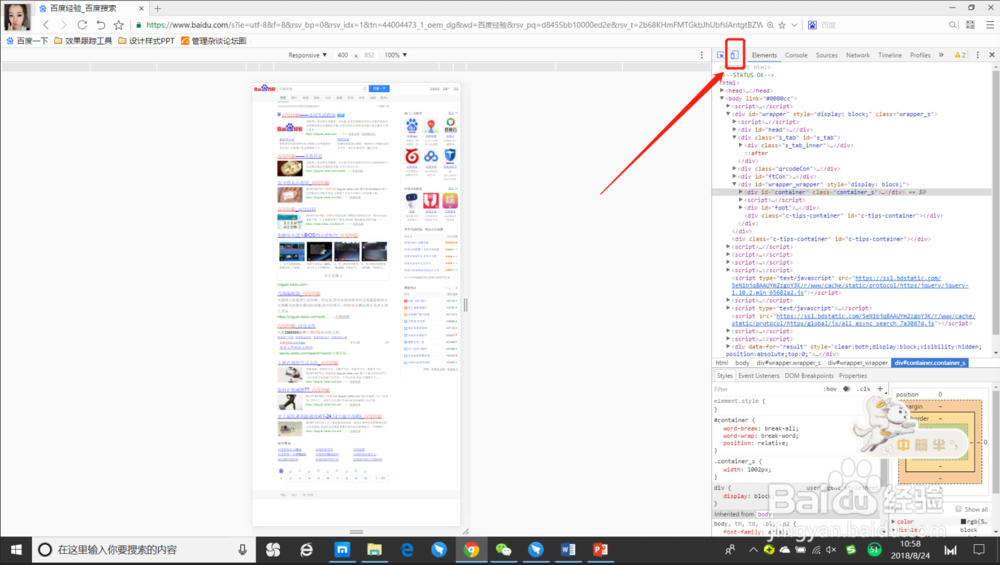Select body in the DOM breadcrumb
Viewport: 1000px width, 565px height.
click(742, 362)
